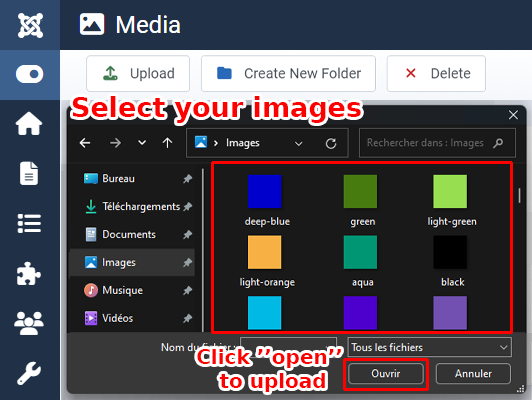
Task: Click the pin icon next to Musique
Action: [188, 290]
